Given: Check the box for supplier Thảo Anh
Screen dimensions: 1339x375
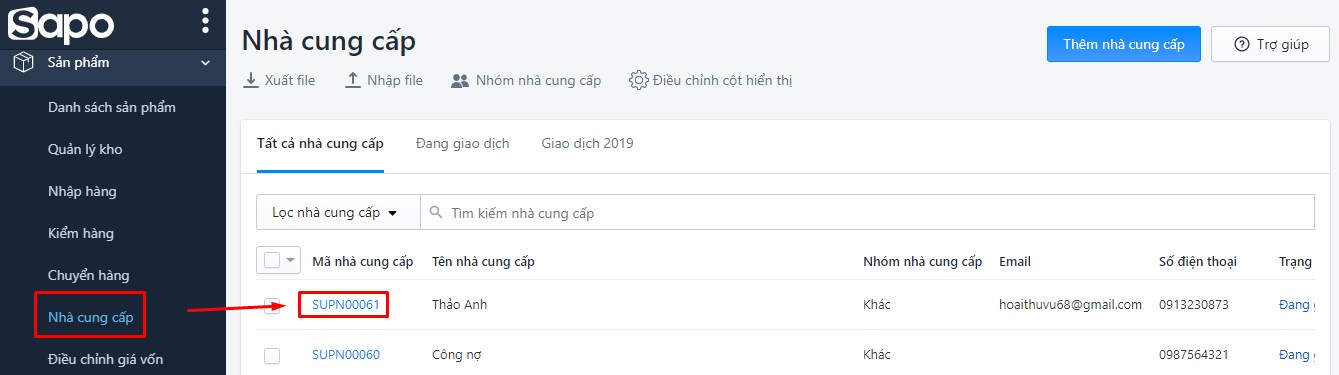Looking at the screenshot, I should 272,305.
